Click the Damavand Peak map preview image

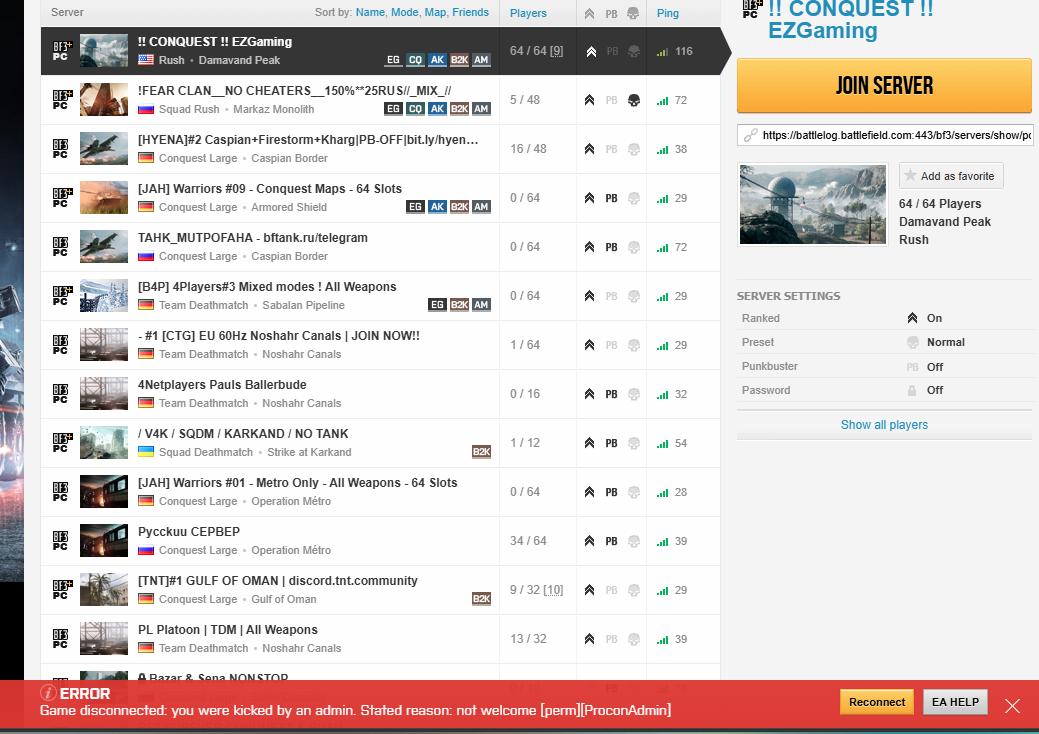812,205
